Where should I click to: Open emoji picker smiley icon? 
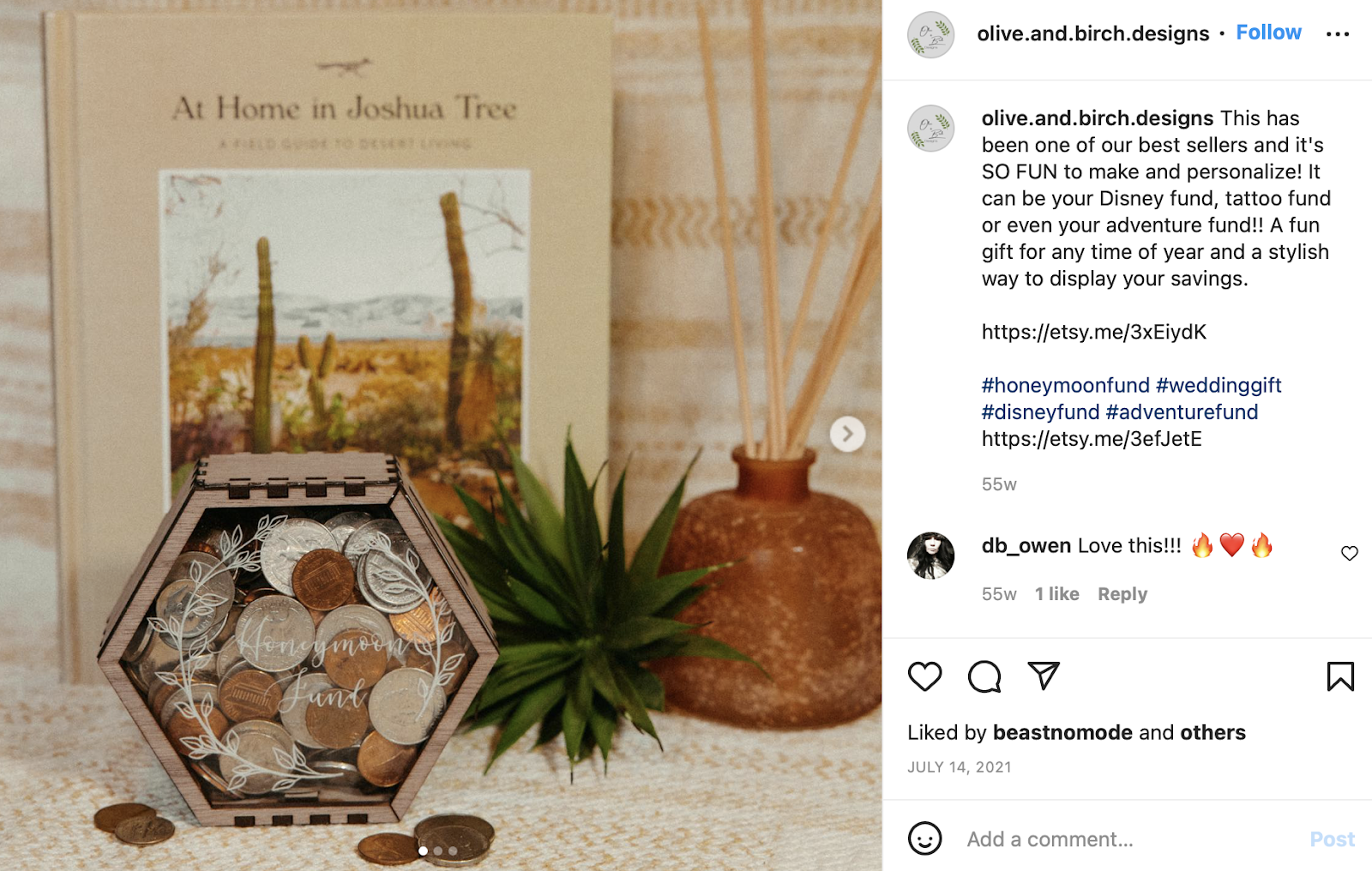[924, 838]
